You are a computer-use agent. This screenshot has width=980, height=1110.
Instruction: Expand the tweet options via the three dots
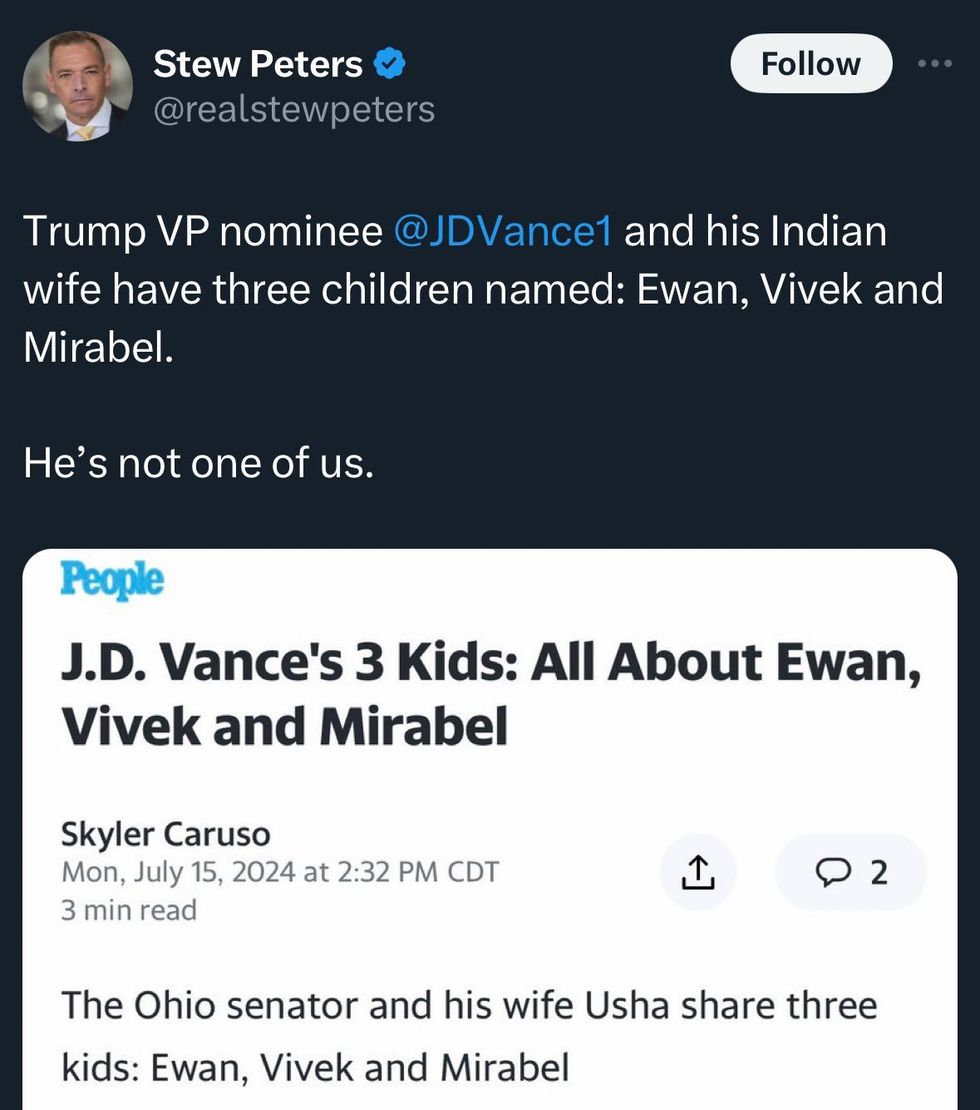pyautogui.click(x=935, y=62)
